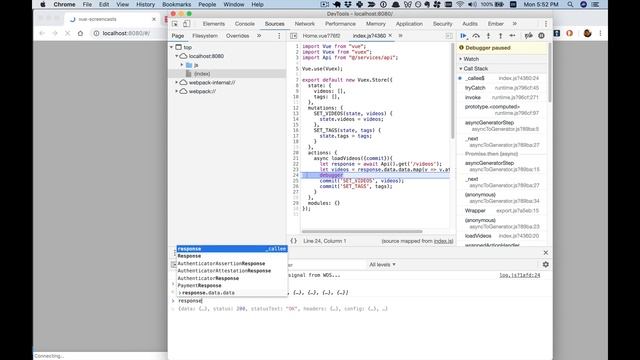640x360 pixels.
Task: Step out of current function
Action: pyautogui.click(x=500, y=36)
